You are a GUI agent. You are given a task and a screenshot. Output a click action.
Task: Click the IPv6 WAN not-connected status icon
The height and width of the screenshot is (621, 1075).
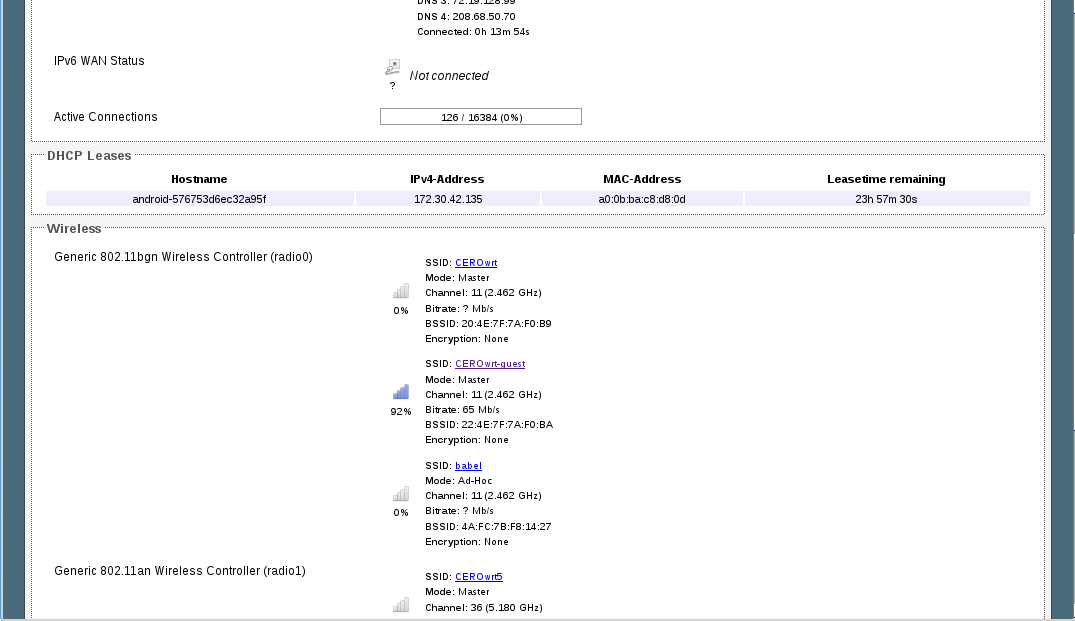(x=393, y=68)
